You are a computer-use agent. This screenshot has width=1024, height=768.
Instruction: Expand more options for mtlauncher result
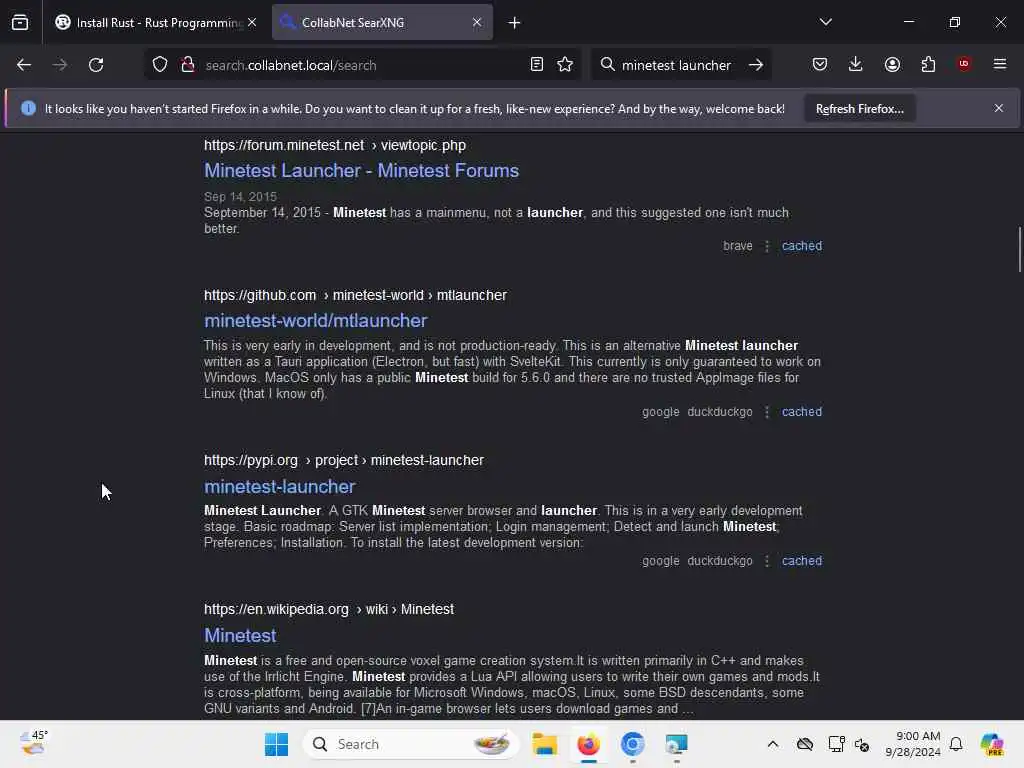tap(767, 412)
